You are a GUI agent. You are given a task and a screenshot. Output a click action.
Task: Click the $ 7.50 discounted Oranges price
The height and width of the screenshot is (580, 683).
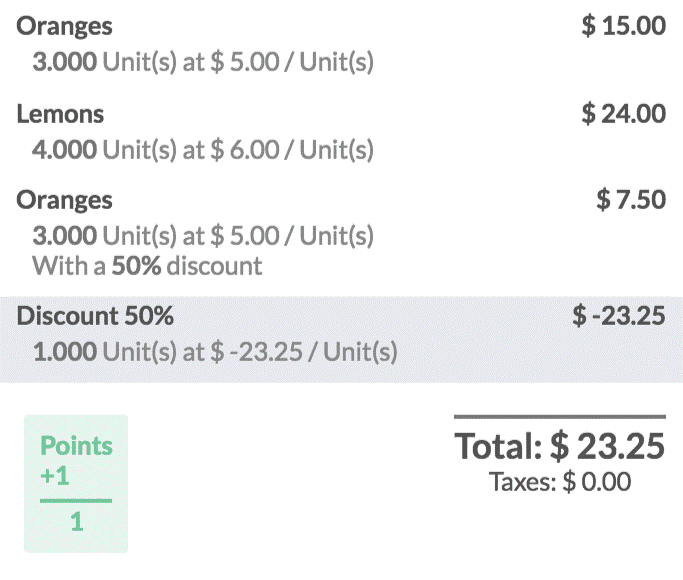630,201
